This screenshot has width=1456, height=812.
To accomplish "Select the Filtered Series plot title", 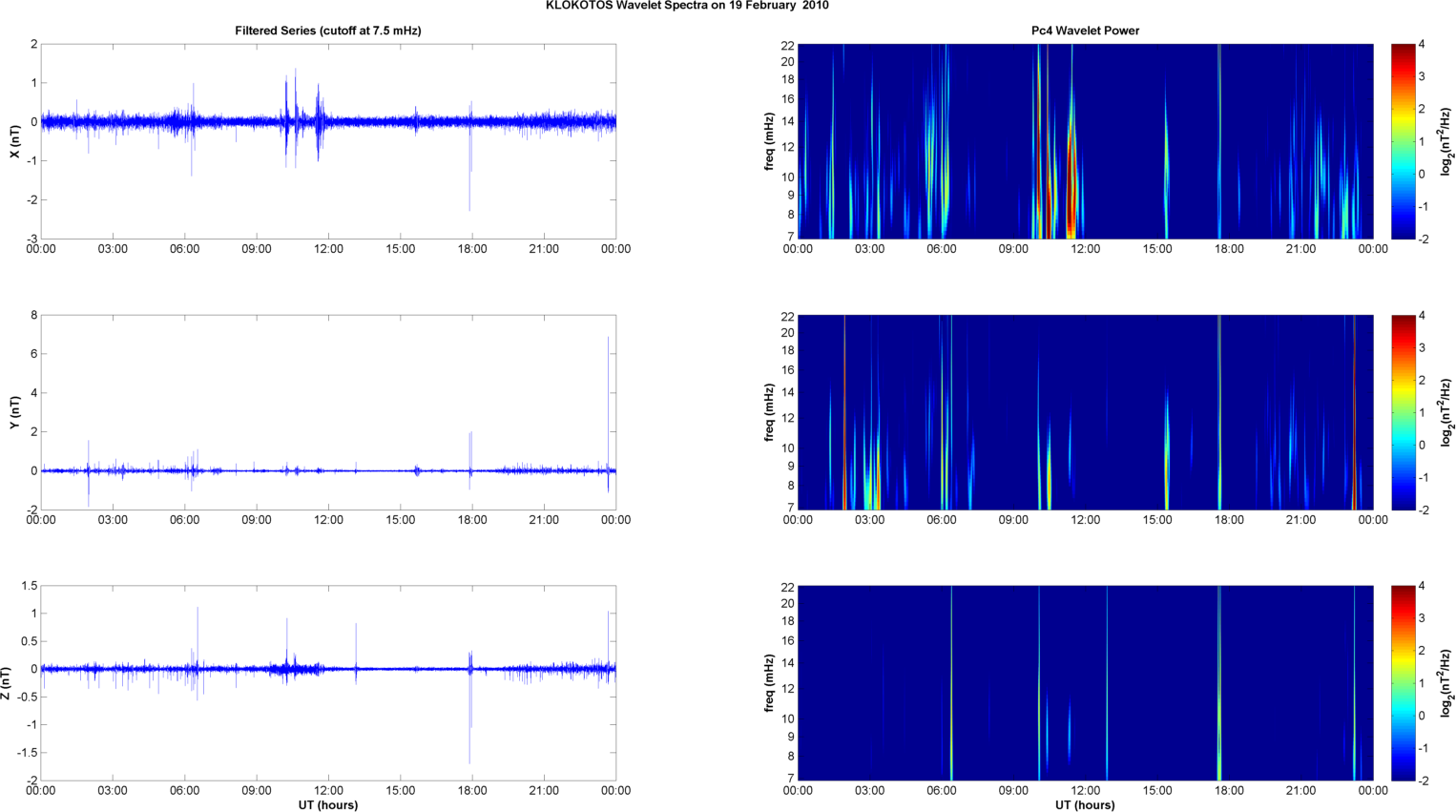I will (x=327, y=31).
